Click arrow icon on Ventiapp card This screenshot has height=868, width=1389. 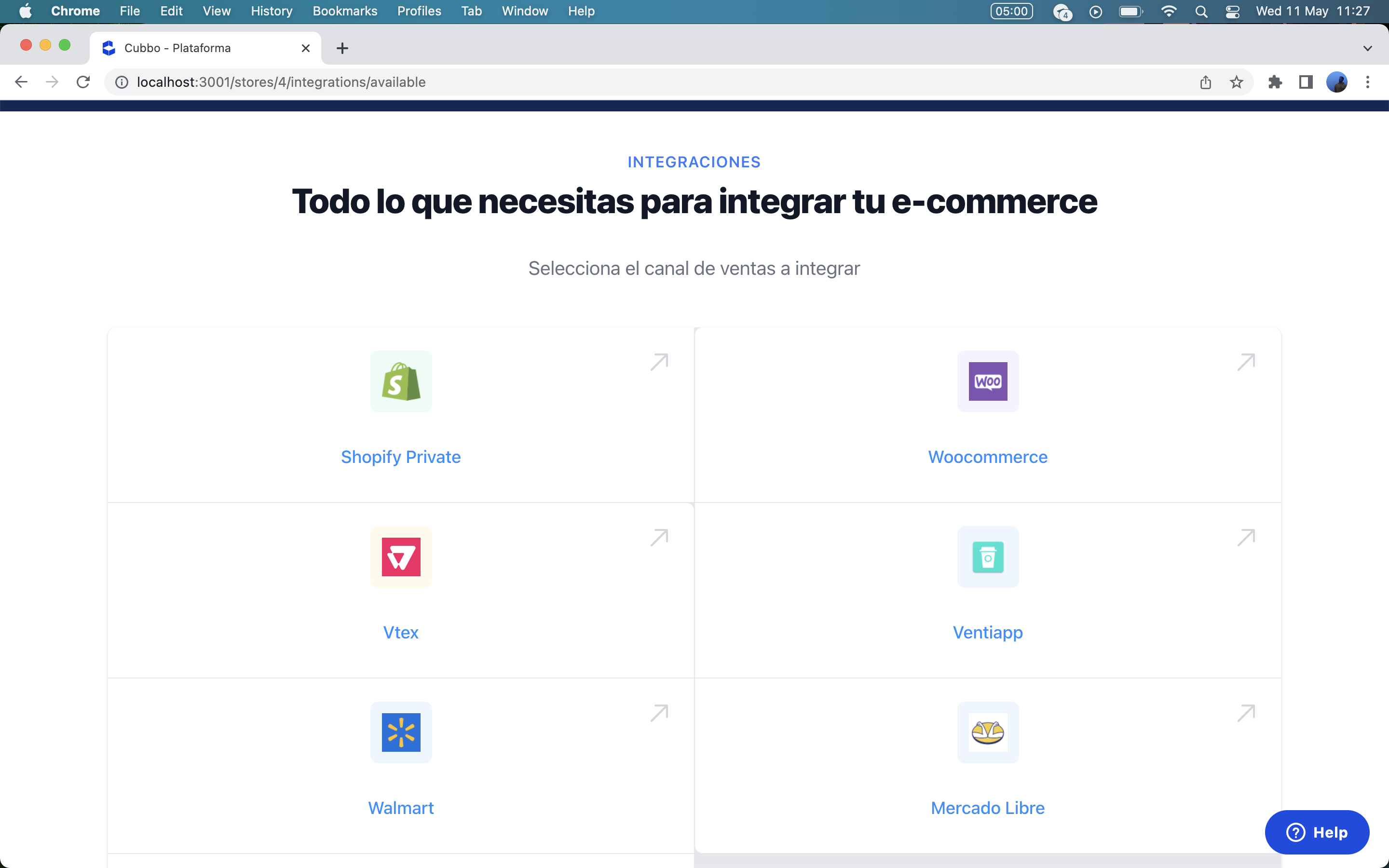(x=1245, y=538)
